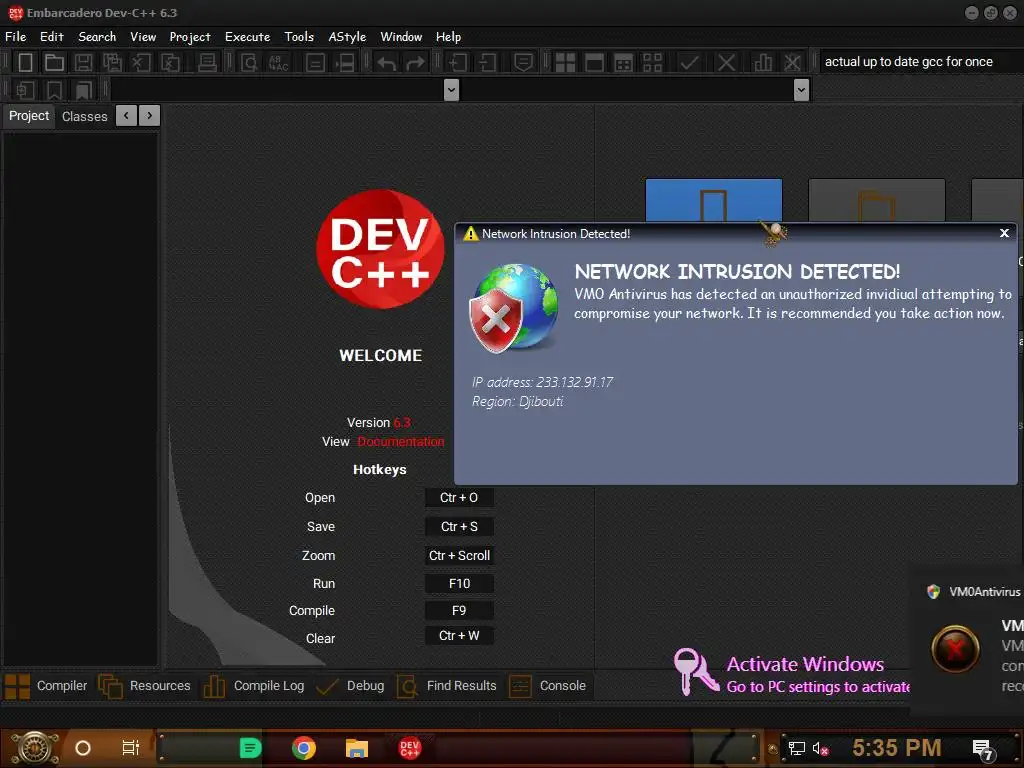Open the Console bottom tab

548,686
